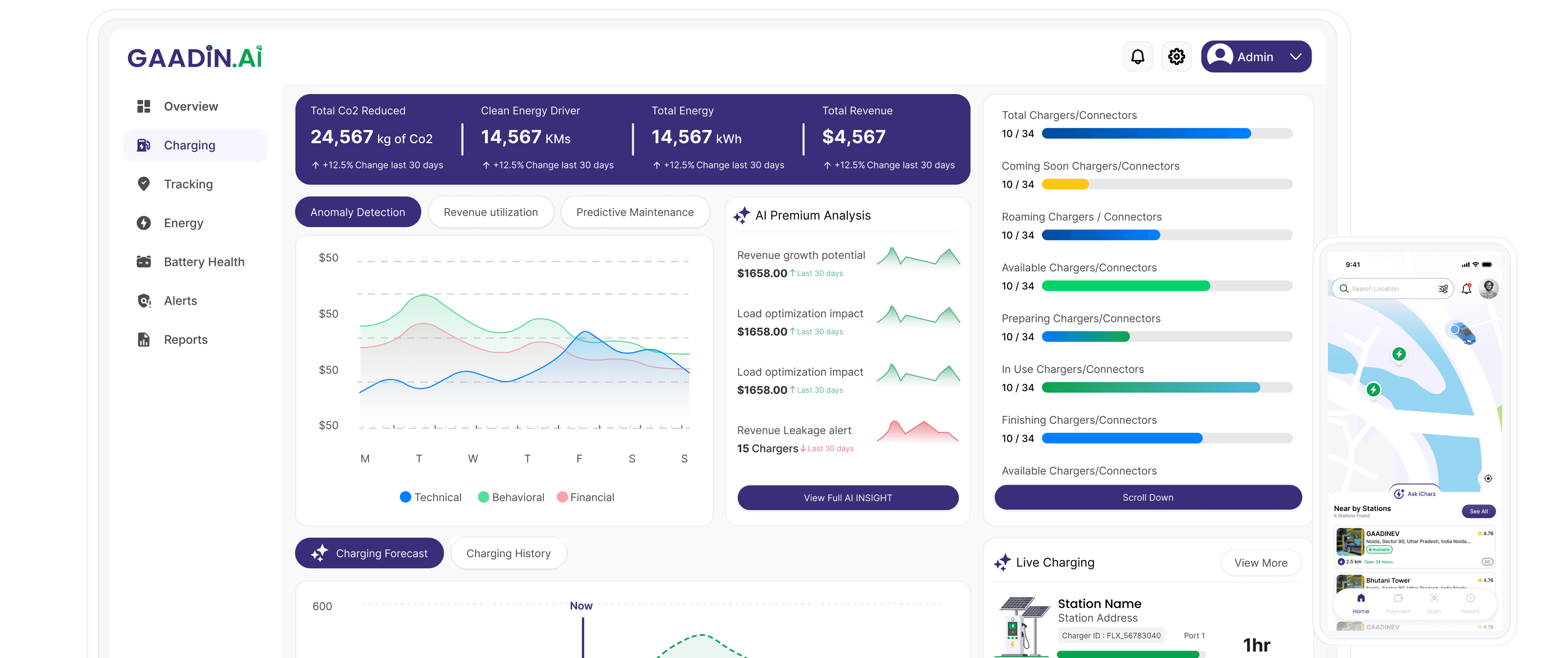Switch to Revenue utilization tab
Image resolution: width=1568 pixels, height=658 pixels.
click(x=490, y=212)
